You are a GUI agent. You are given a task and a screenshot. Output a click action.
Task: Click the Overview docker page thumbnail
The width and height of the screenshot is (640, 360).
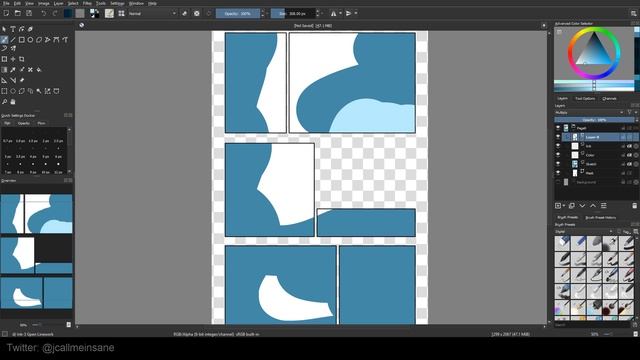[x=36, y=251]
